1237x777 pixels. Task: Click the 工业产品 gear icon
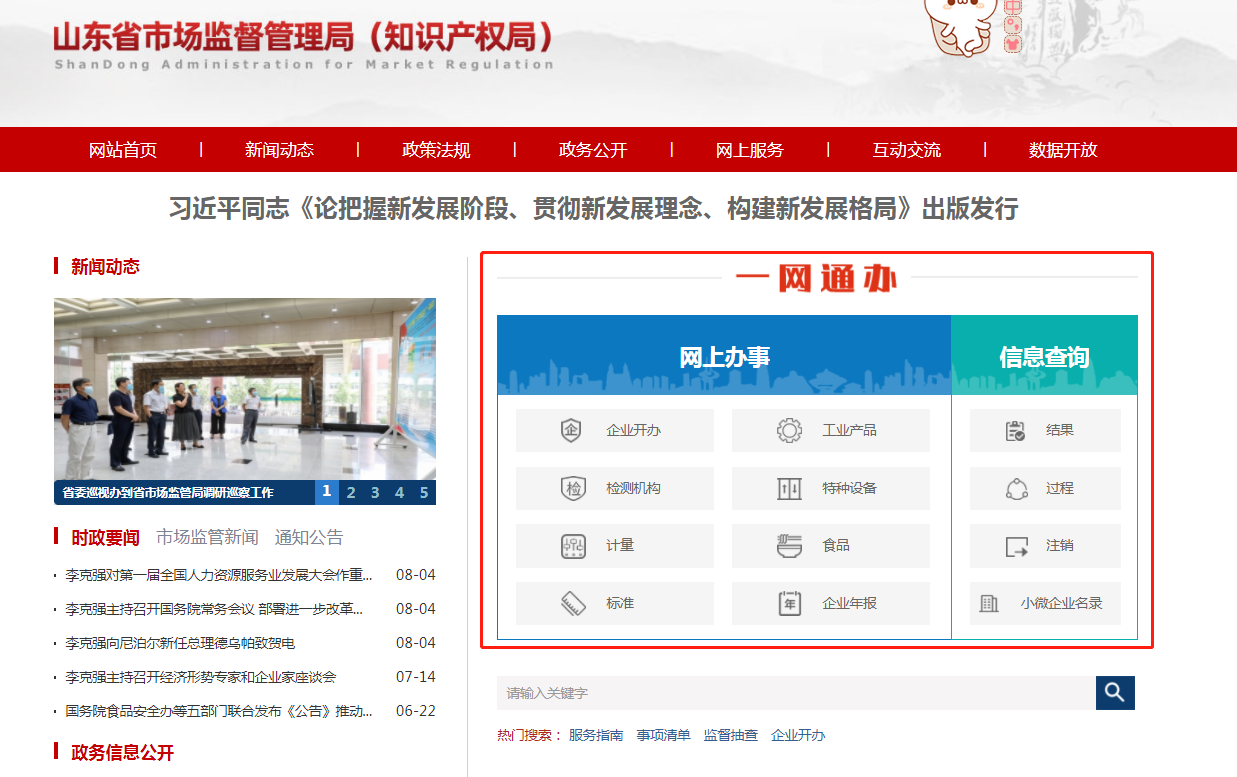[789, 431]
